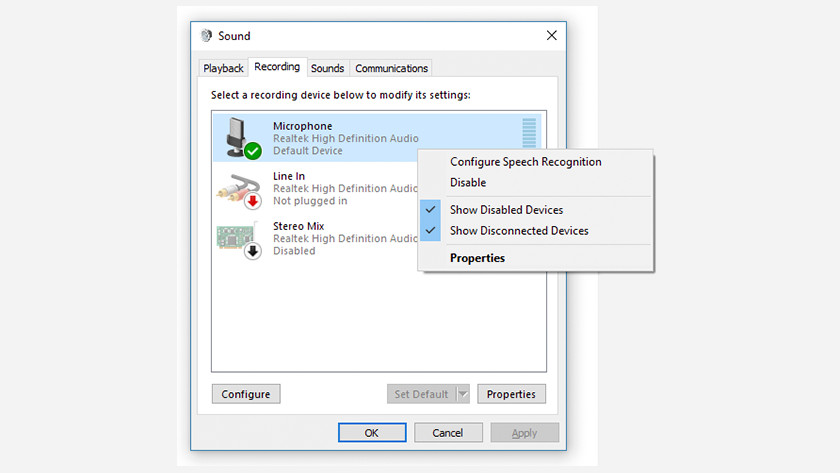Switch to the Recording tab

pos(277,67)
